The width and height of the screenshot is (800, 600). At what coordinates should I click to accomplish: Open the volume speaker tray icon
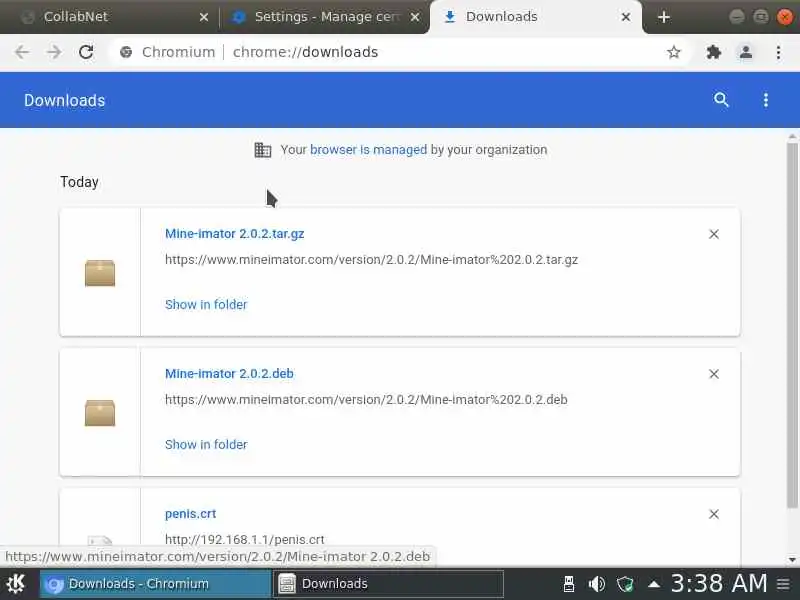pyautogui.click(x=596, y=584)
